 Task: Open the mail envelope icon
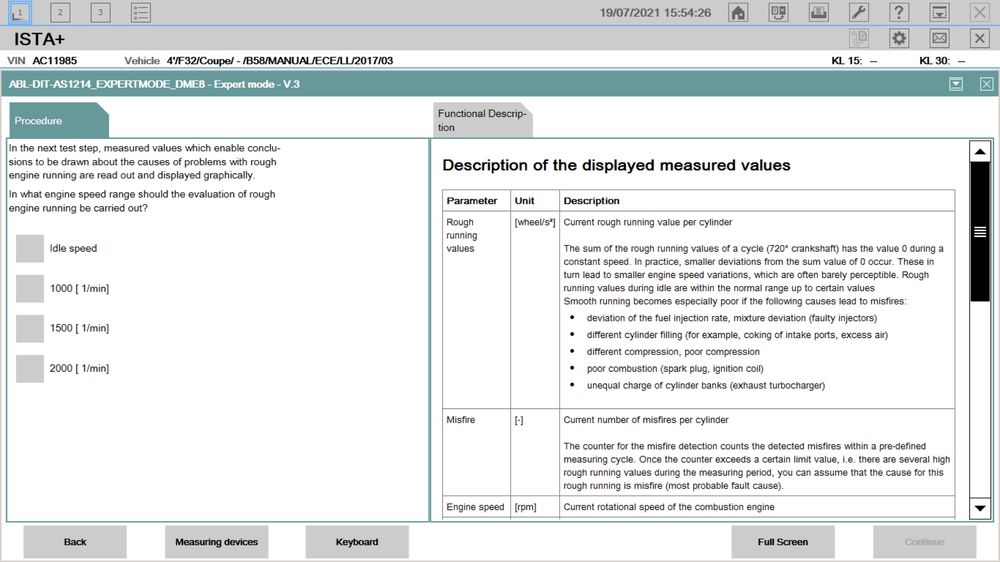(939, 38)
